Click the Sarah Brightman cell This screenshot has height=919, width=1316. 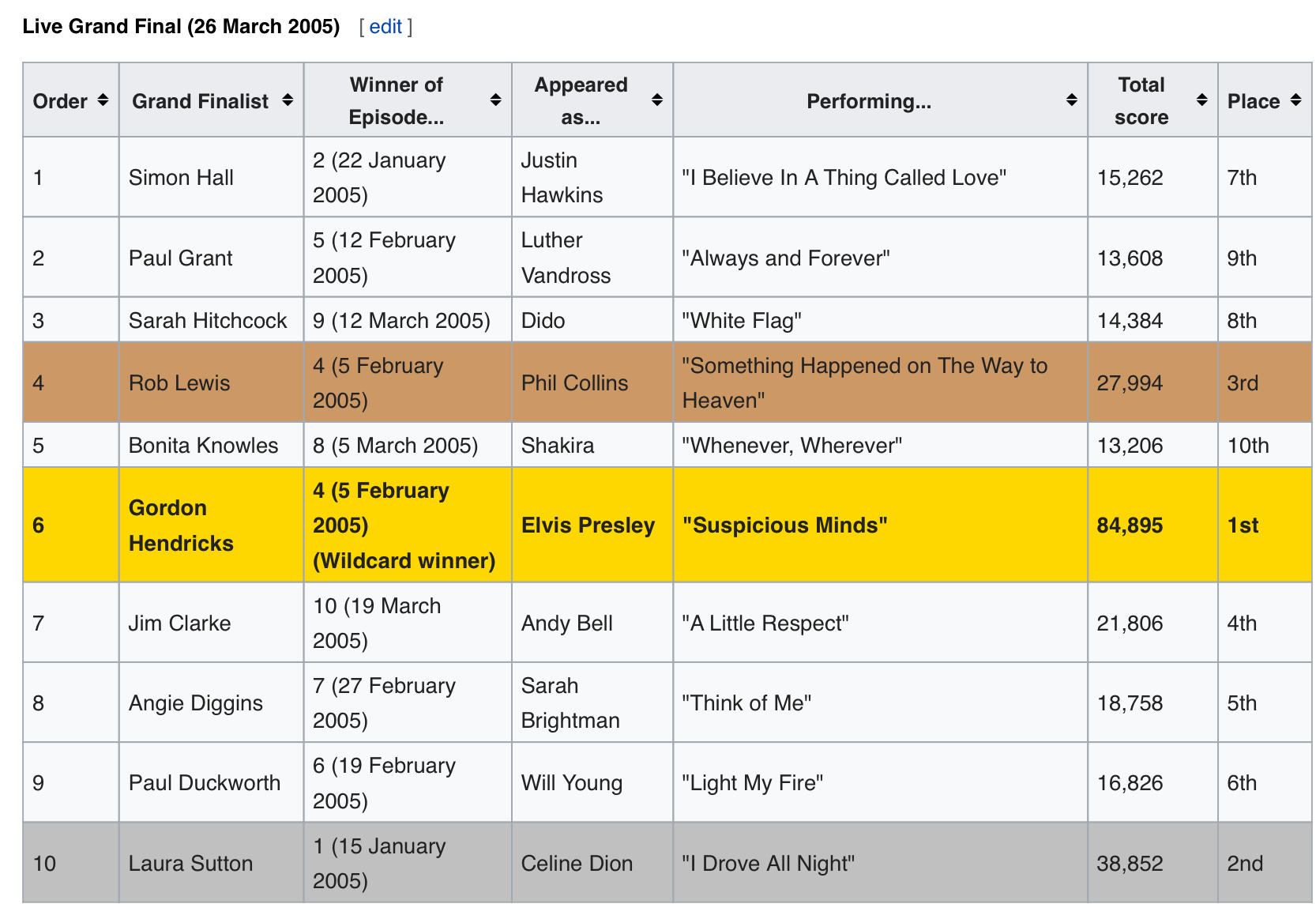pyautogui.click(x=592, y=702)
